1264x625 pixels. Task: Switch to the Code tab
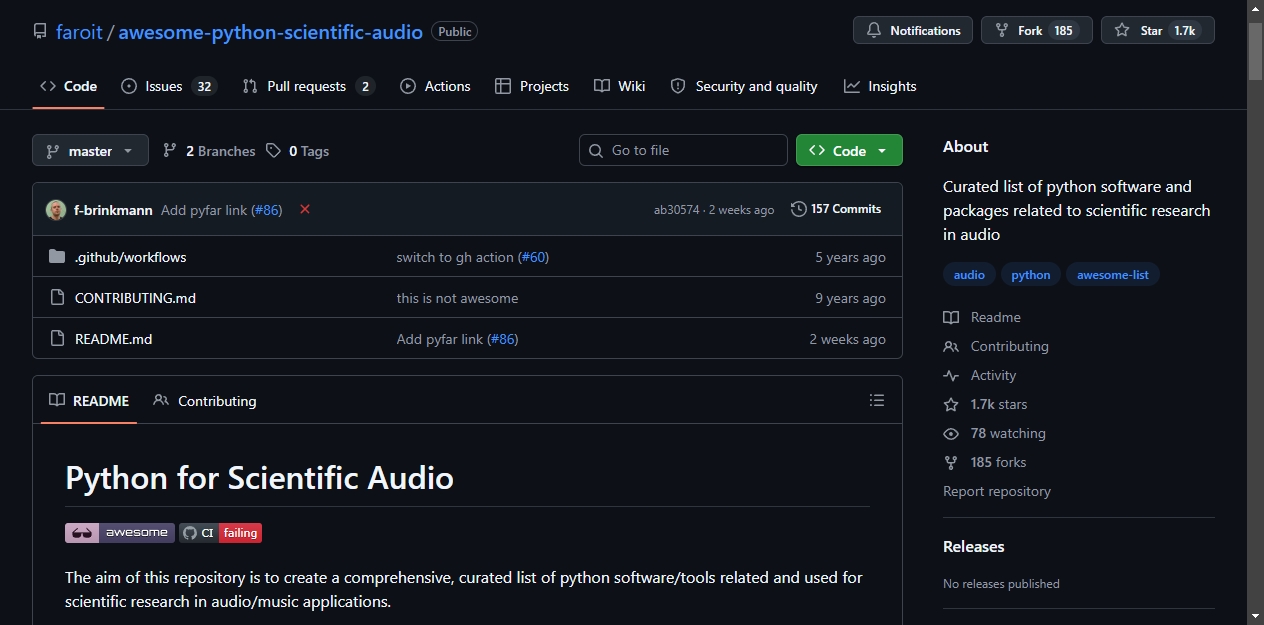tap(68, 86)
